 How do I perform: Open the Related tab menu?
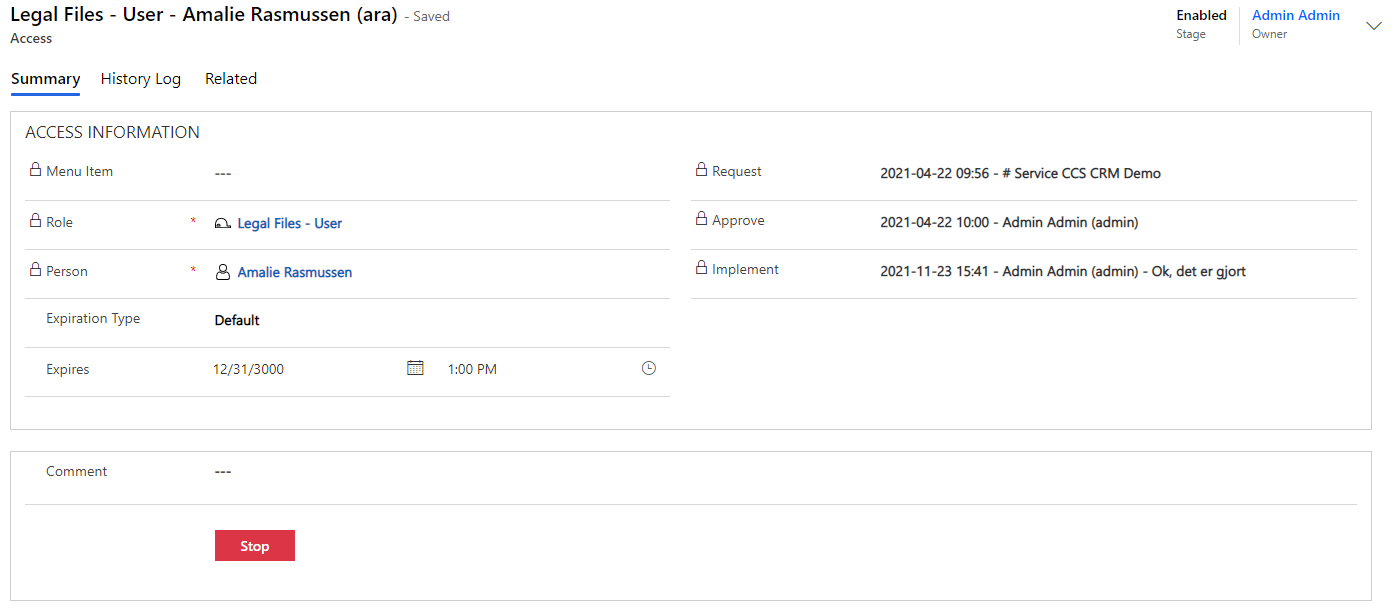231,79
